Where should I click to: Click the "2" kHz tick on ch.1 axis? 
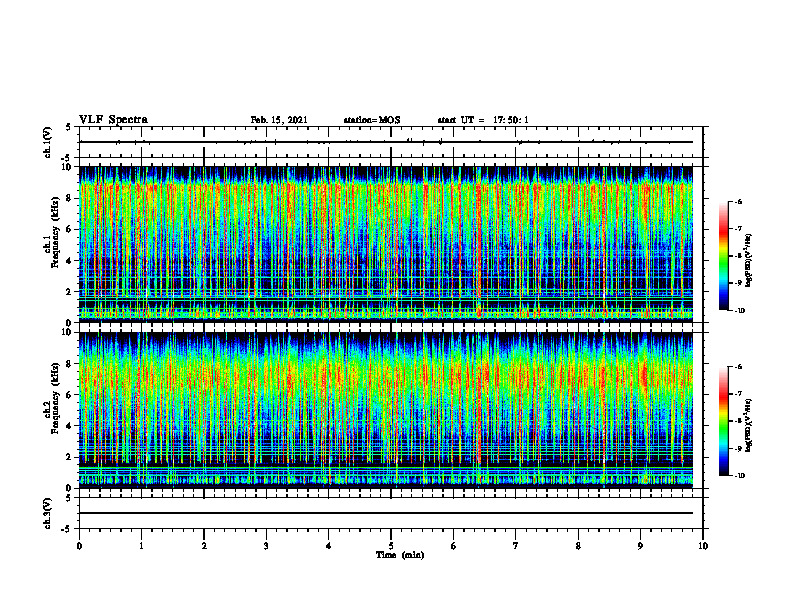[70, 291]
